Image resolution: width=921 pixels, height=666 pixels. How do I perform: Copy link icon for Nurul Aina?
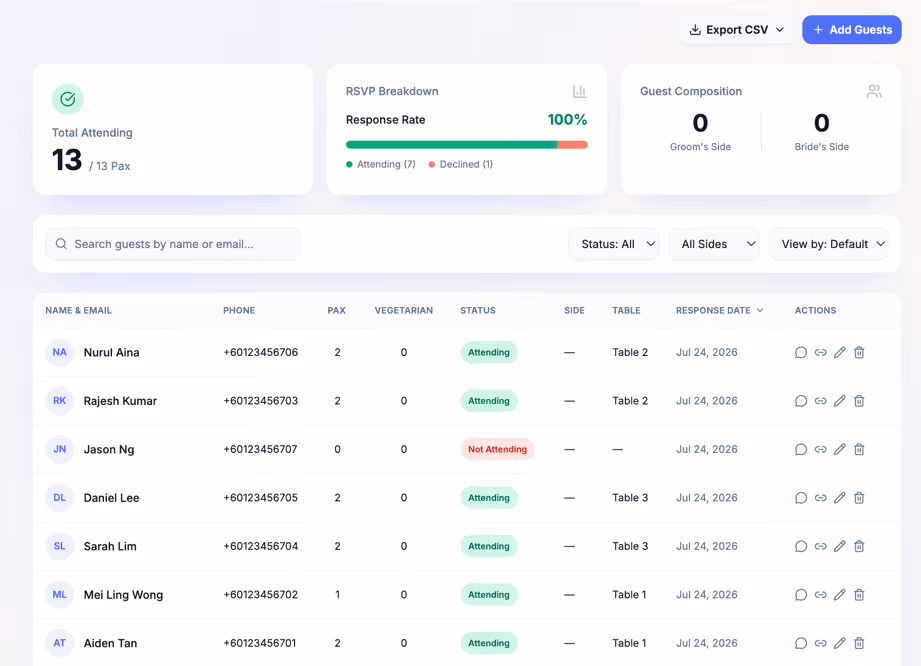pyautogui.click(x=821, y=352)
